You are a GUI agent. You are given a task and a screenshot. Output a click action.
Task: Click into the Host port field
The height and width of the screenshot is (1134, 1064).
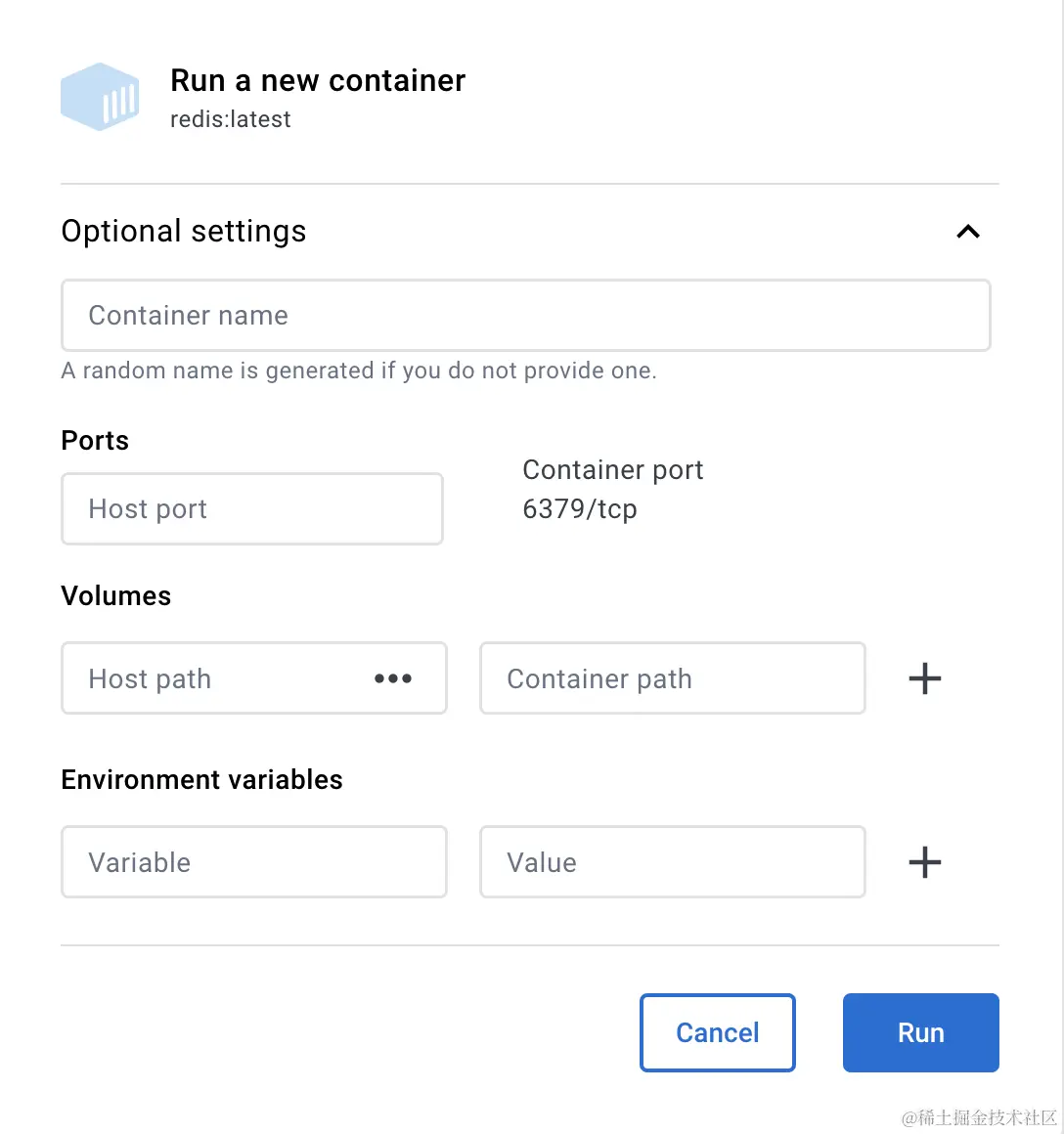[251, 509]
